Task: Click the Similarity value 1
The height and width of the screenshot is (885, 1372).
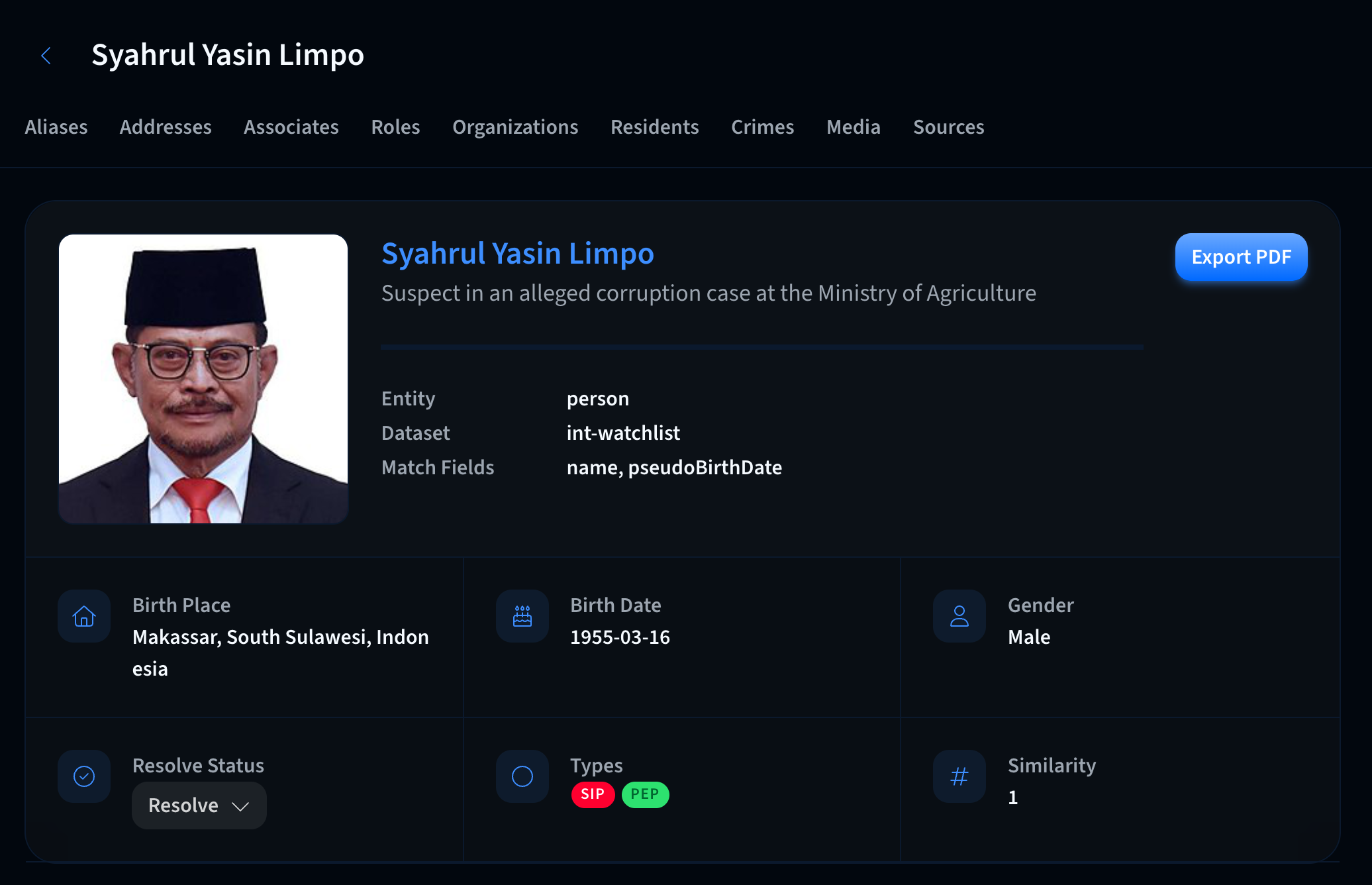Action: tap(1013, 798)
